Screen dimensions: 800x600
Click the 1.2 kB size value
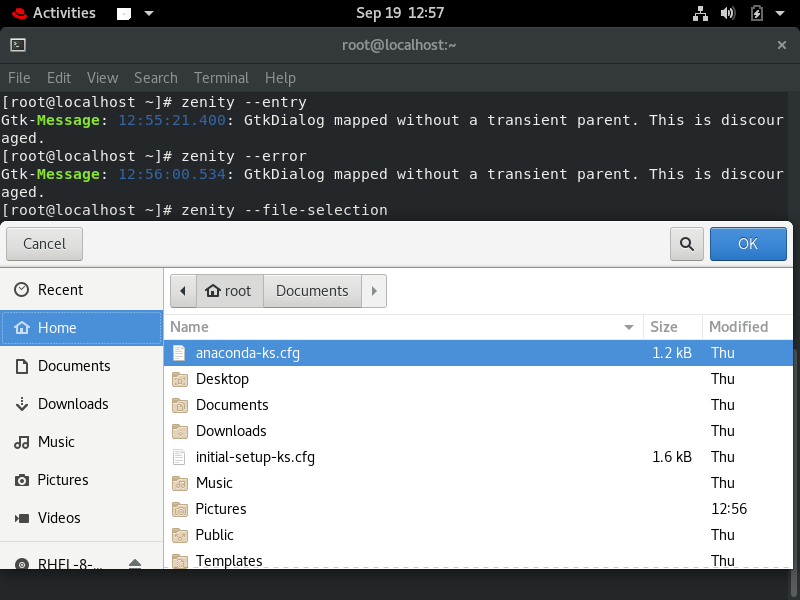[672, 353]
